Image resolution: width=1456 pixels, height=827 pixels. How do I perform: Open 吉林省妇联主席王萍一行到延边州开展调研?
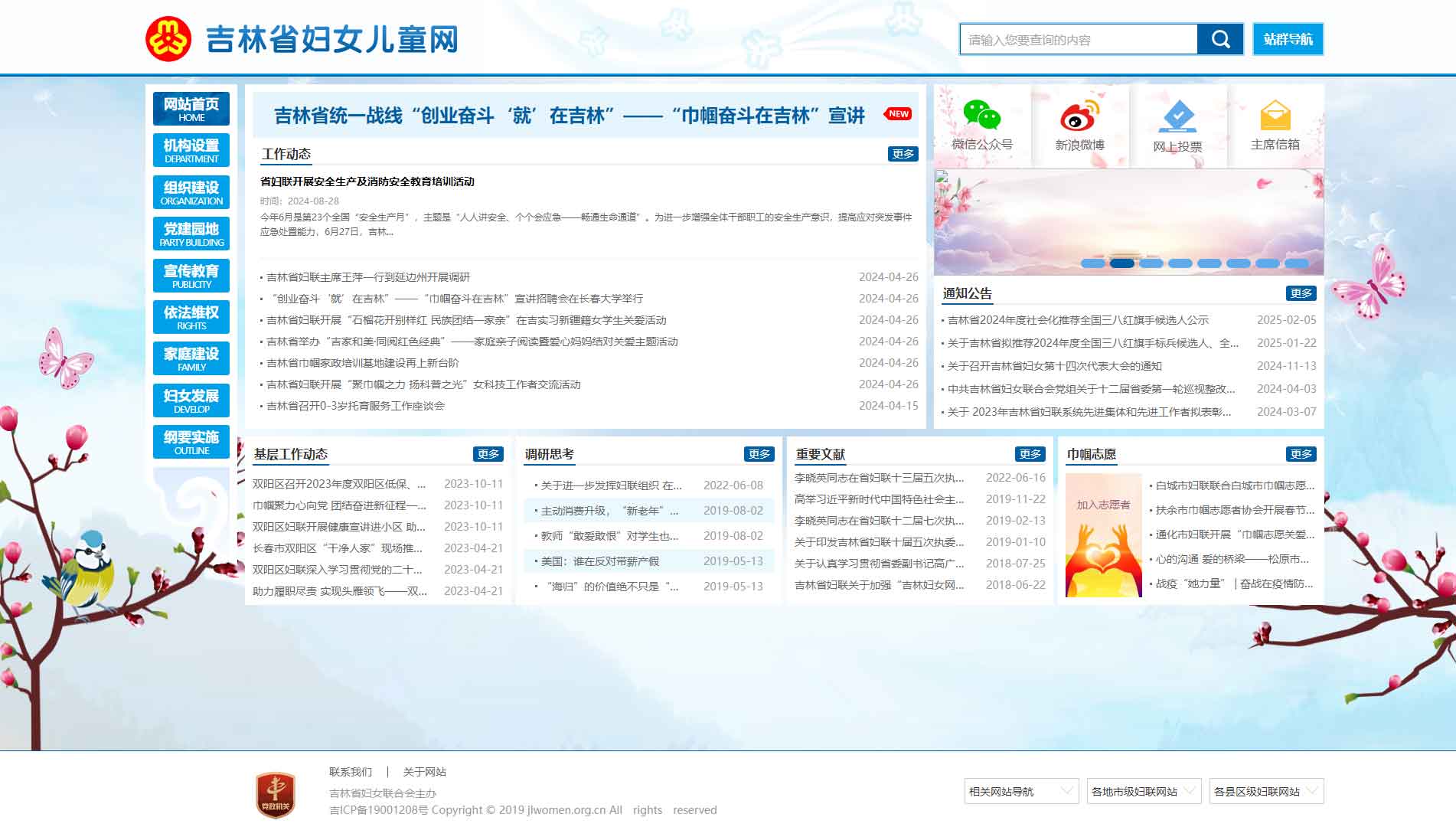368,277
